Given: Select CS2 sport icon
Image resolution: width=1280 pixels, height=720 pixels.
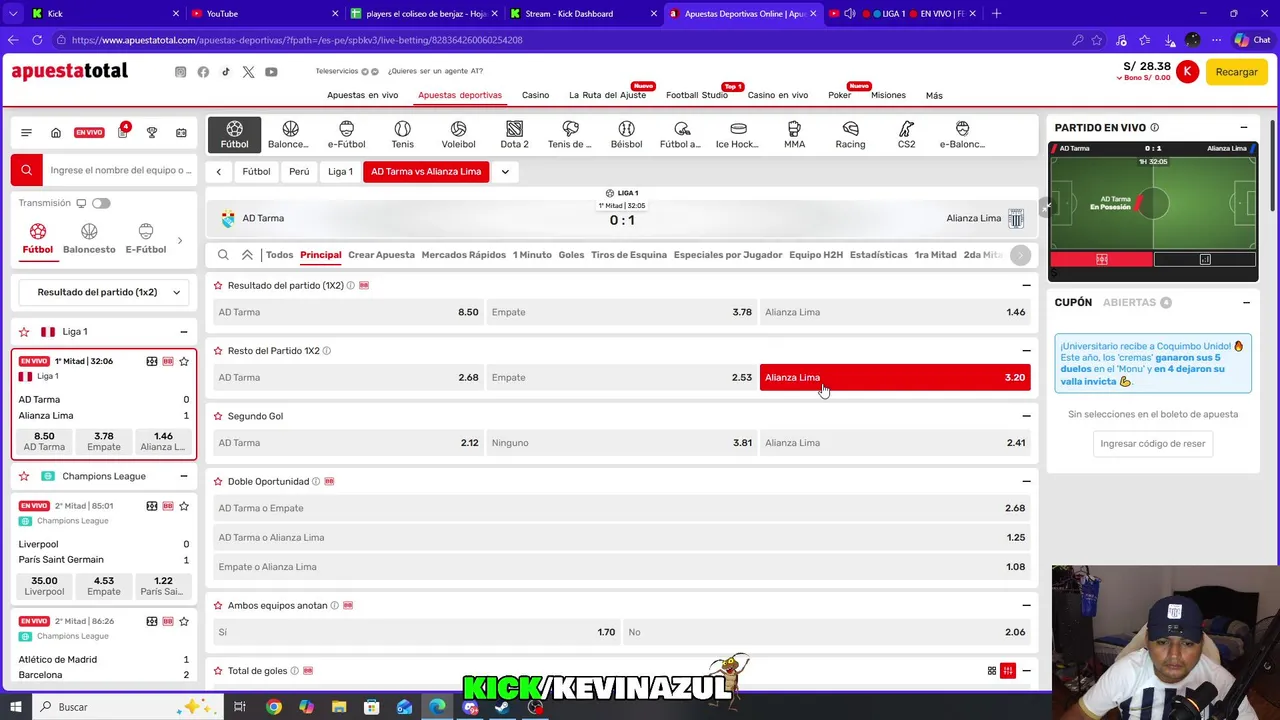Looking at the screenshot, I should [906, 135].
